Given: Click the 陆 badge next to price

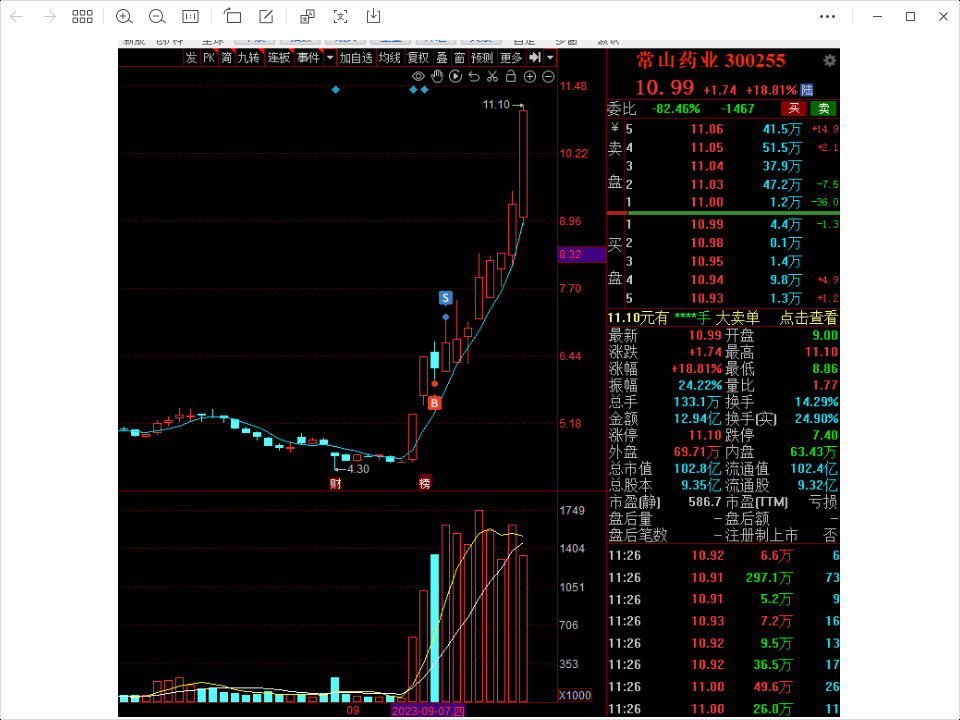Looking at the screenshot, I should click(x=808, y=90).
